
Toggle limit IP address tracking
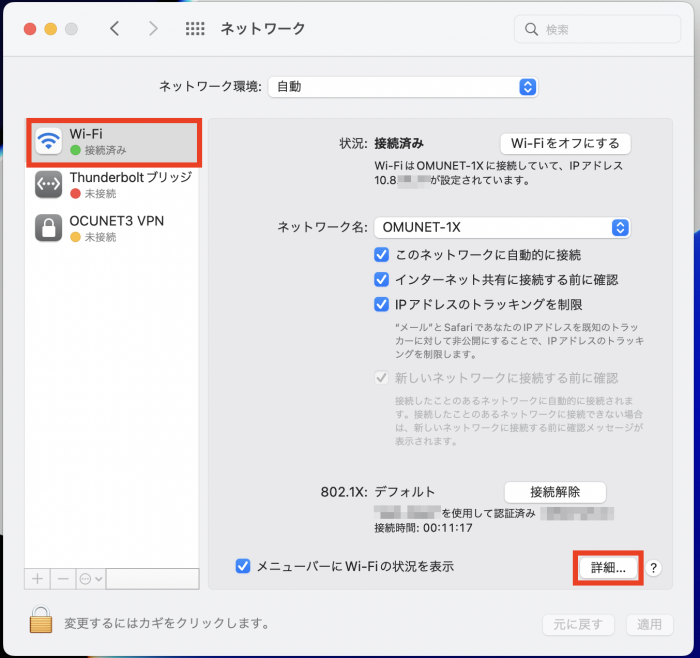381,304
